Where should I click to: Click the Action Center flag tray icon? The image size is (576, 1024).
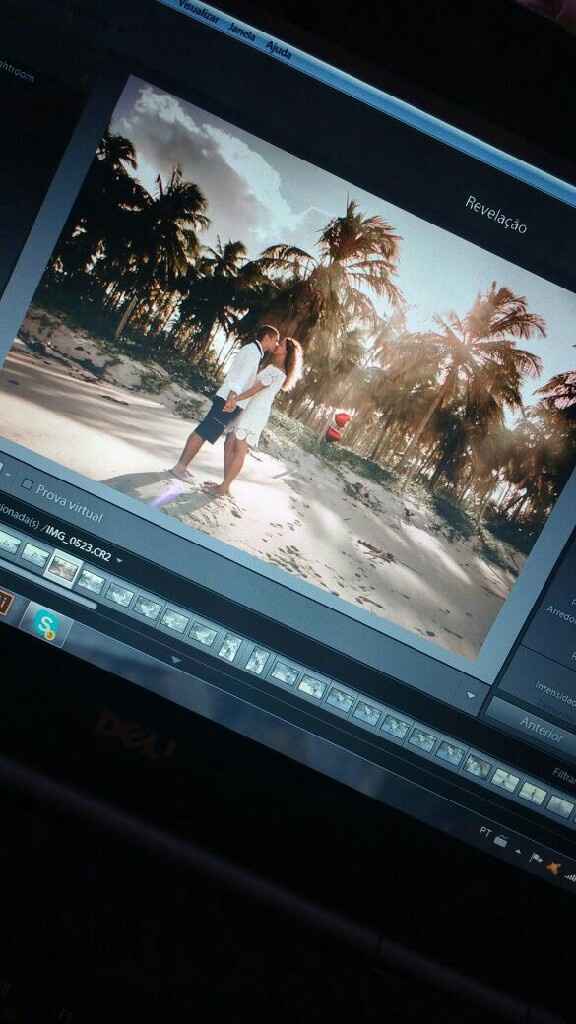[536, 858]
